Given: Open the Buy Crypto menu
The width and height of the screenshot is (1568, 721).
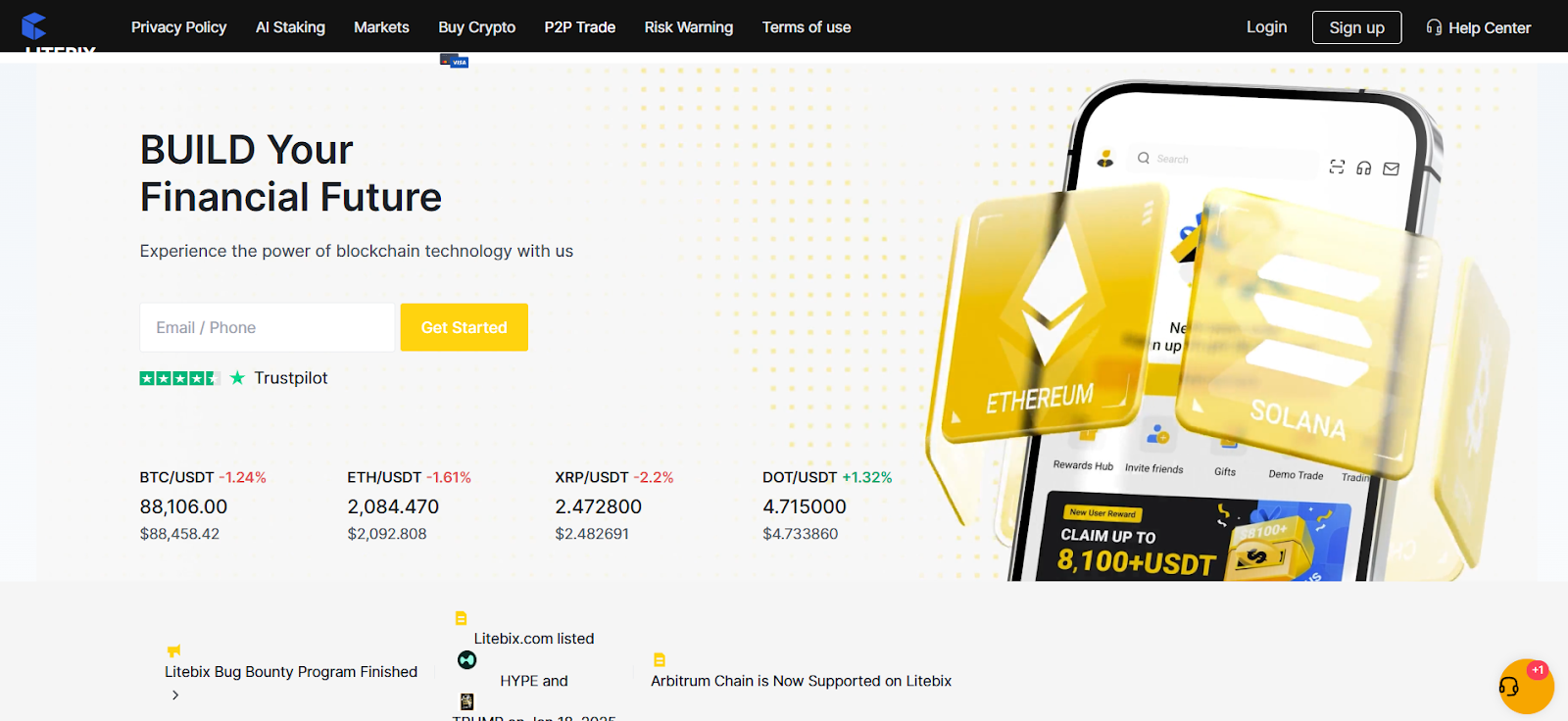Looking at the screenshot, I should 477,27.
